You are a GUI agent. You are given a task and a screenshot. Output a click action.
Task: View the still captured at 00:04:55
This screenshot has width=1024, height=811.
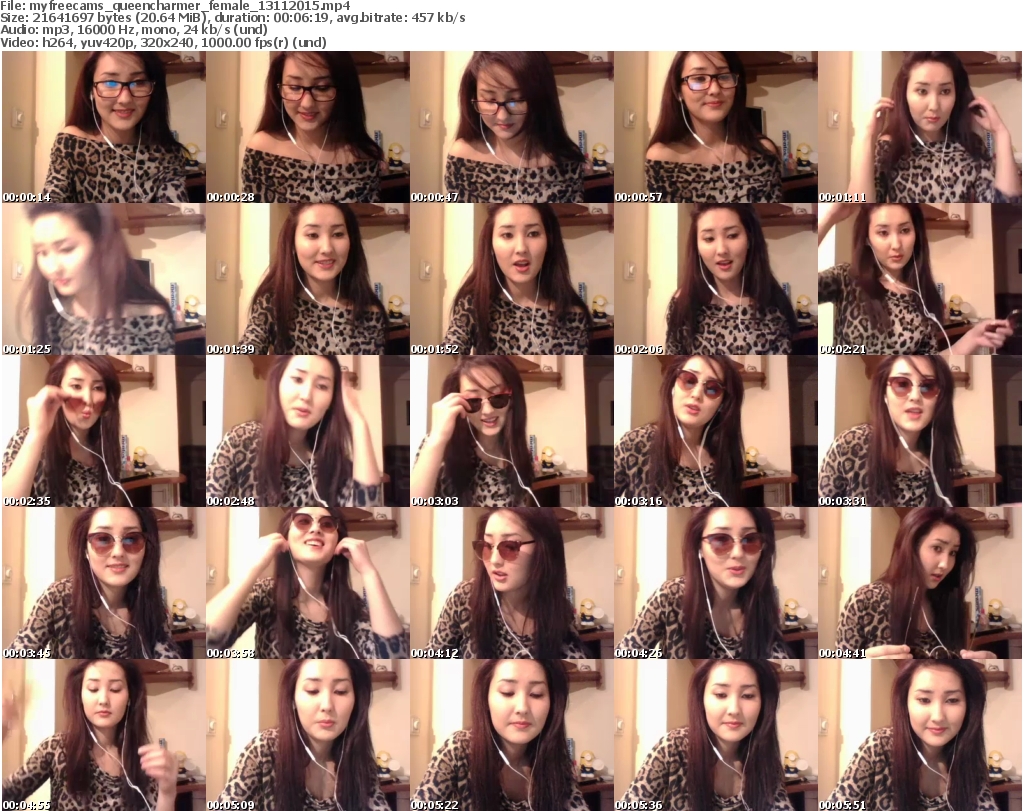pyautogui.click(x=104, y=735)
